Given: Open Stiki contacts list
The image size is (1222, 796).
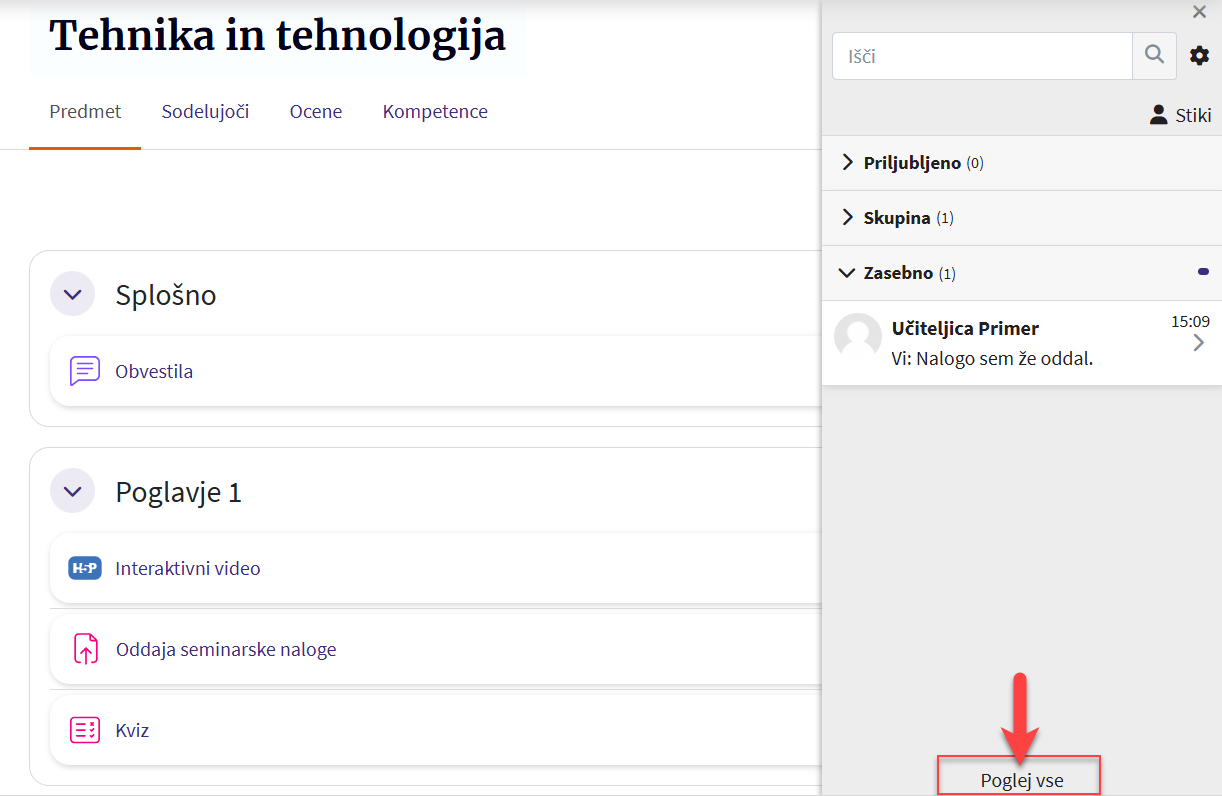Looking at the screenshot, I should (x=1180, y=115).
